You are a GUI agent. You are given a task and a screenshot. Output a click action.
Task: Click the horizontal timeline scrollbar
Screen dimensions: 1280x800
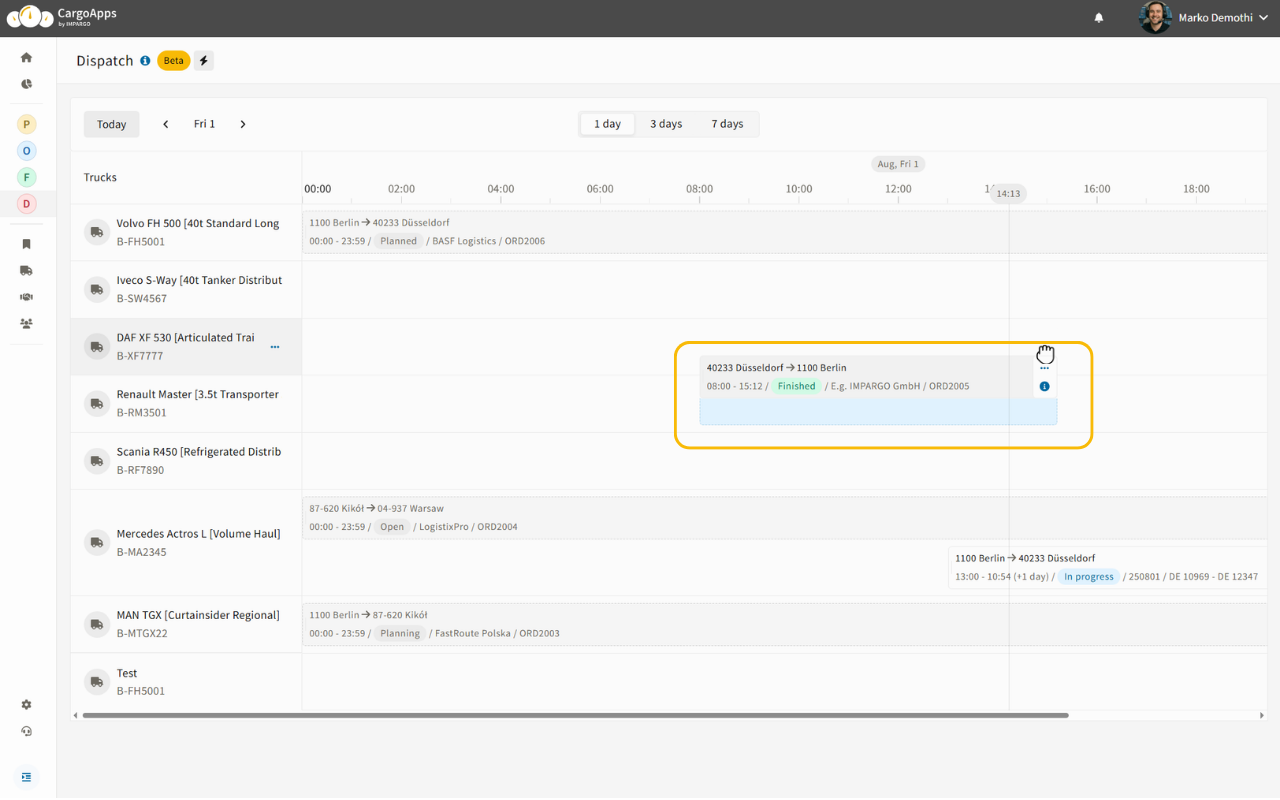pyautogui.click(x=575, y=715)
